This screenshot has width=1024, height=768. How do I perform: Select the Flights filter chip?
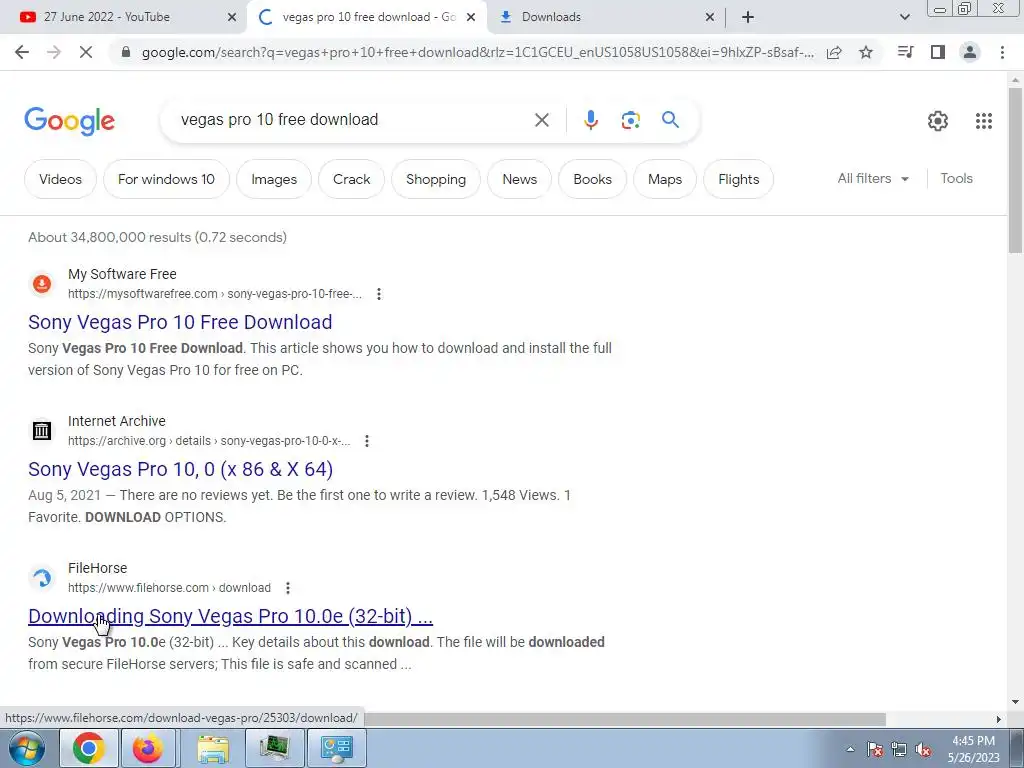pyautogui.click(x=739, y=179)
